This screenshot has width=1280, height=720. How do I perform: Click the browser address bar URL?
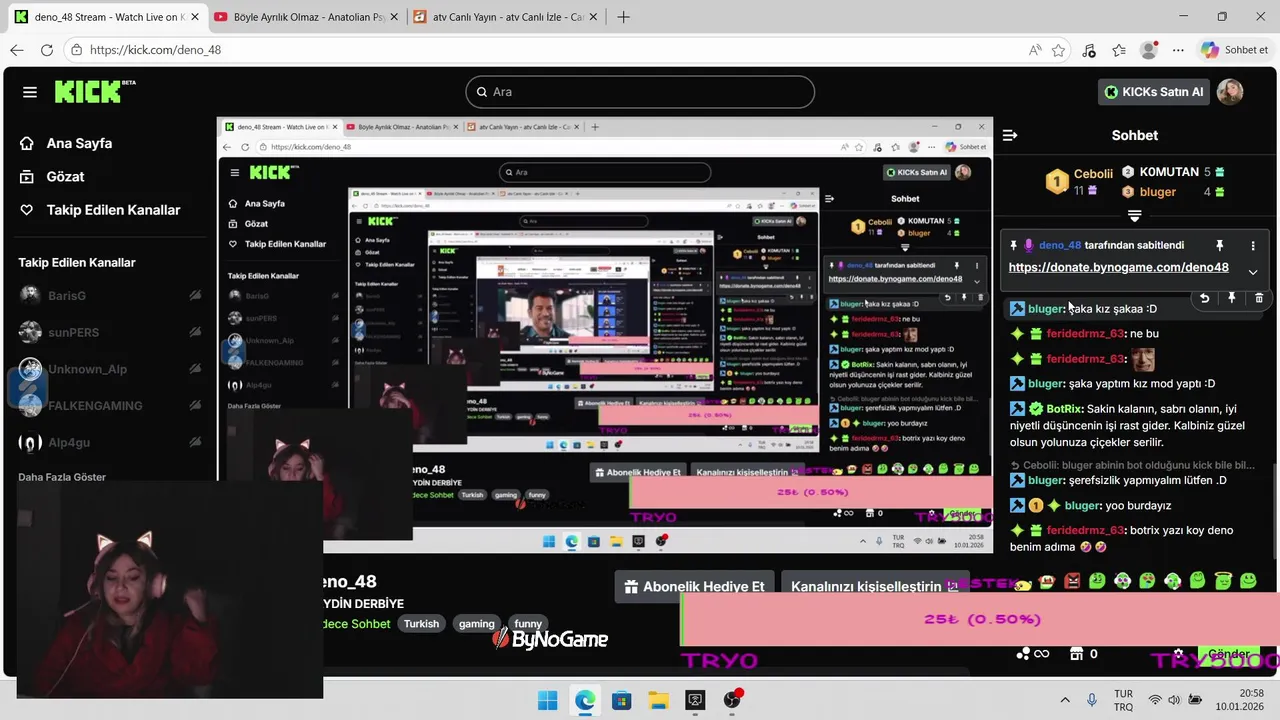coord(155,50)
